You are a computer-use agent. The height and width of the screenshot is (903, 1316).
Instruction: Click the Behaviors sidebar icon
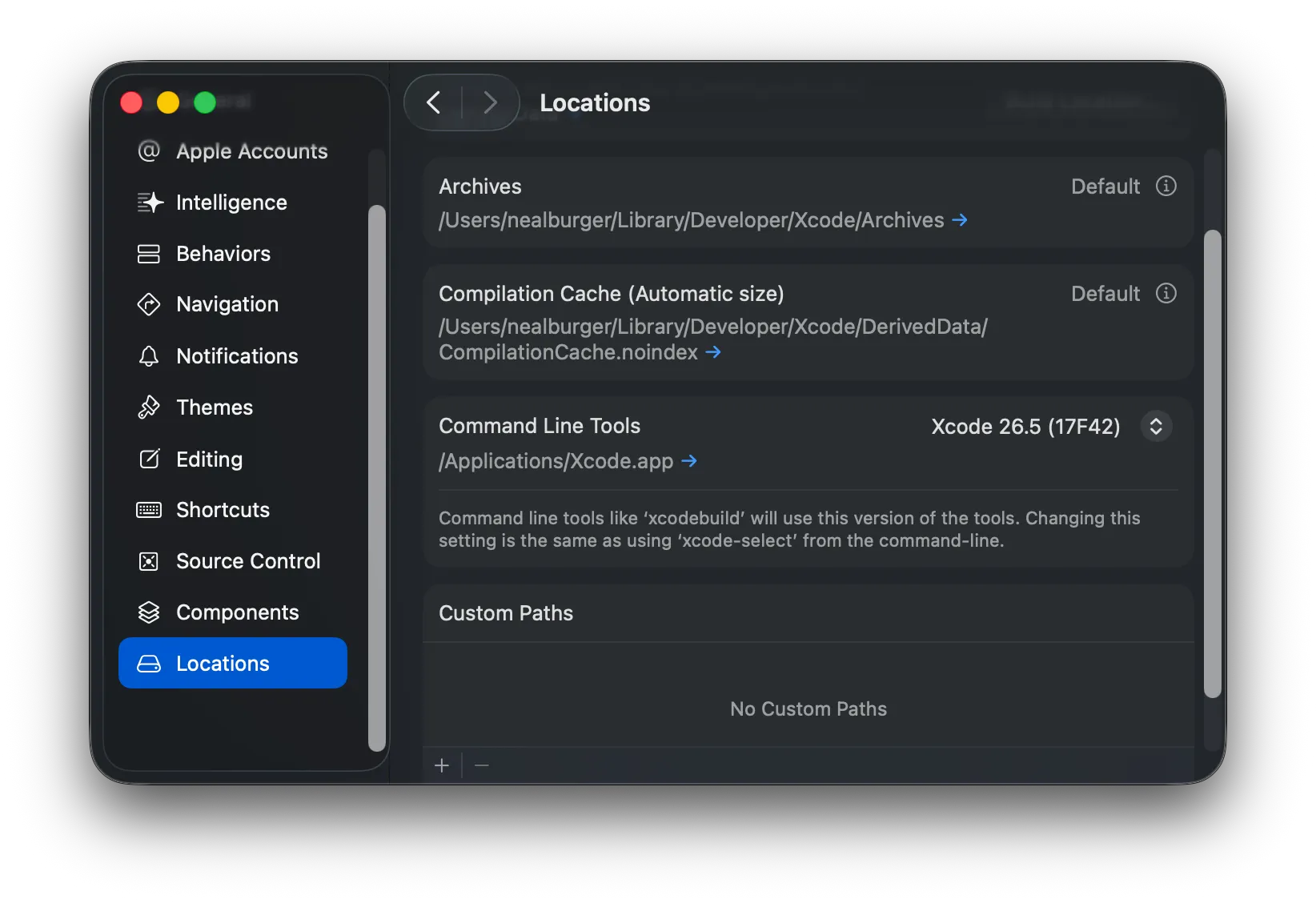(149, 254)
